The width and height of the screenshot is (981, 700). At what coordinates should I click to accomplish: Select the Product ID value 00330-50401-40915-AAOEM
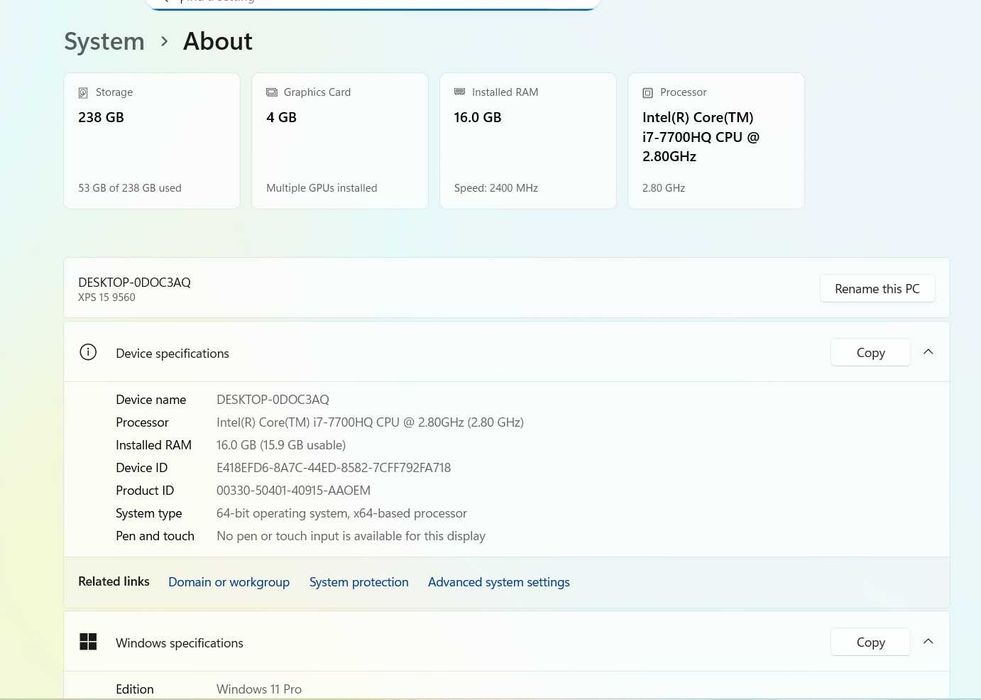[x=293, y=490]
